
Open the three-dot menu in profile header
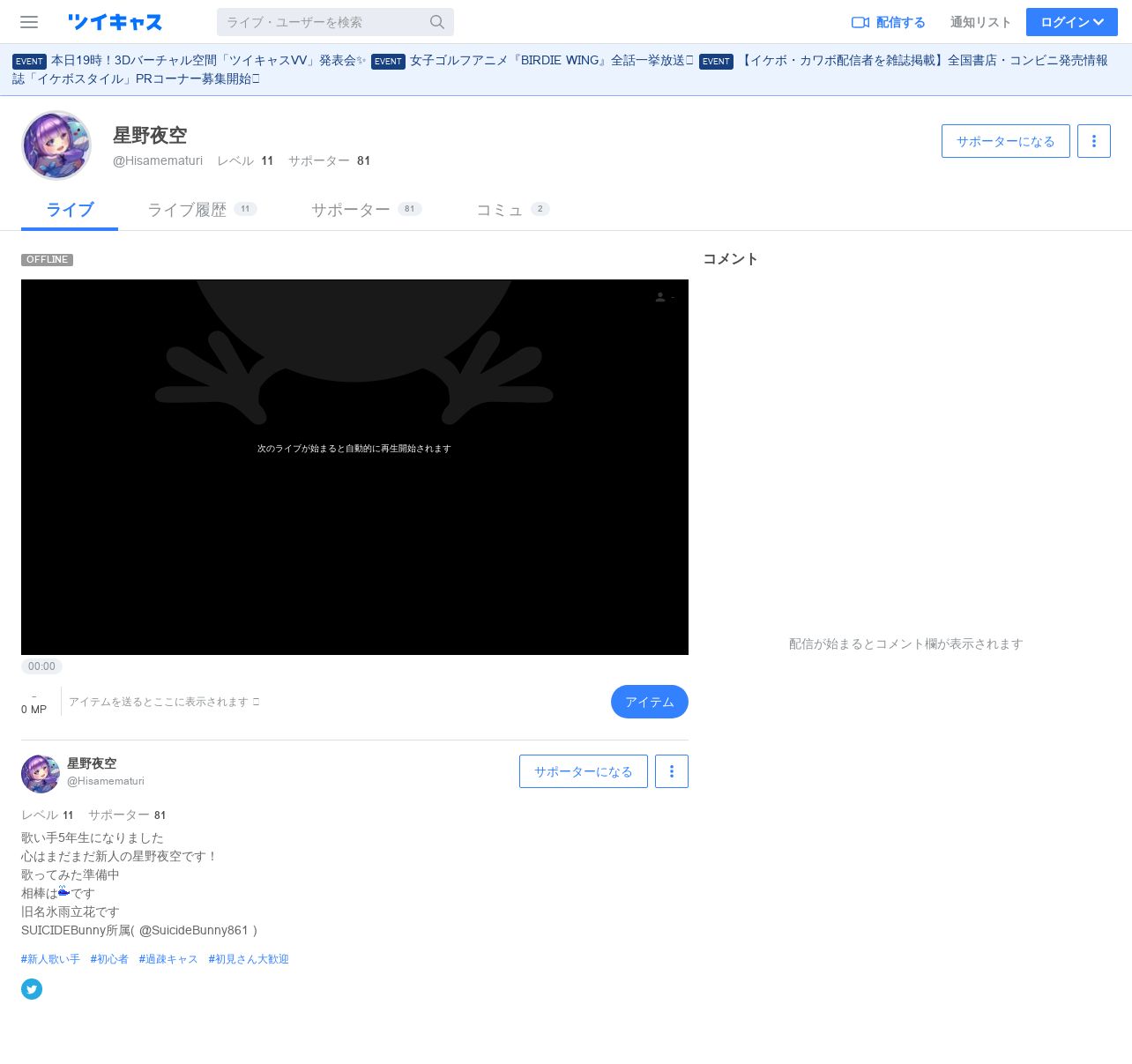[1094, 141]
